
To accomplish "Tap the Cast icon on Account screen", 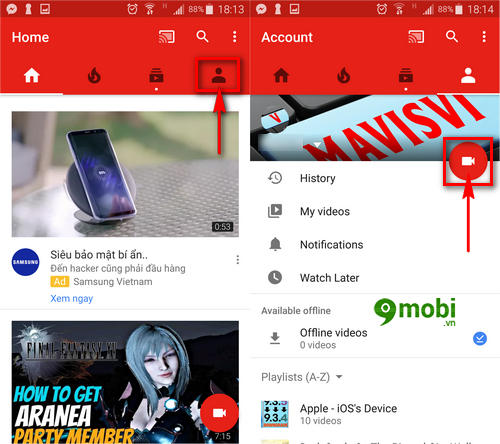I will click(416, 37).
